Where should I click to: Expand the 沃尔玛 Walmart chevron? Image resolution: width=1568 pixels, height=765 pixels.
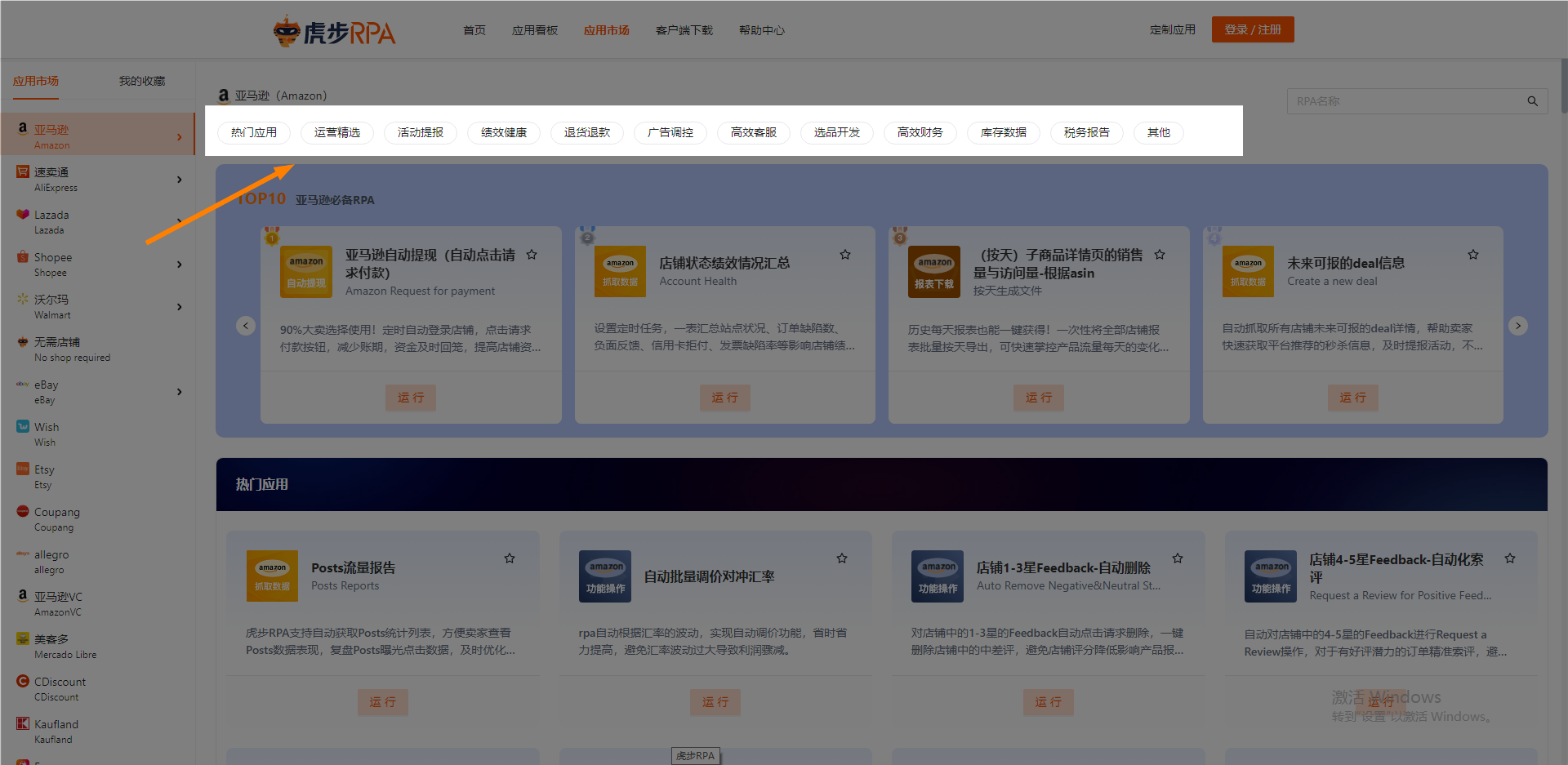tap(180, 307)
